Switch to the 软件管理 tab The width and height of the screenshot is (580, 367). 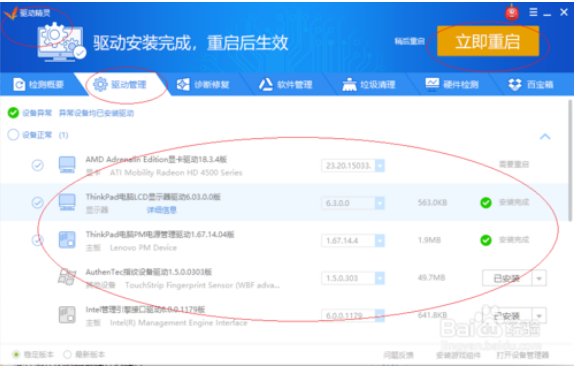tap(286, 85)
